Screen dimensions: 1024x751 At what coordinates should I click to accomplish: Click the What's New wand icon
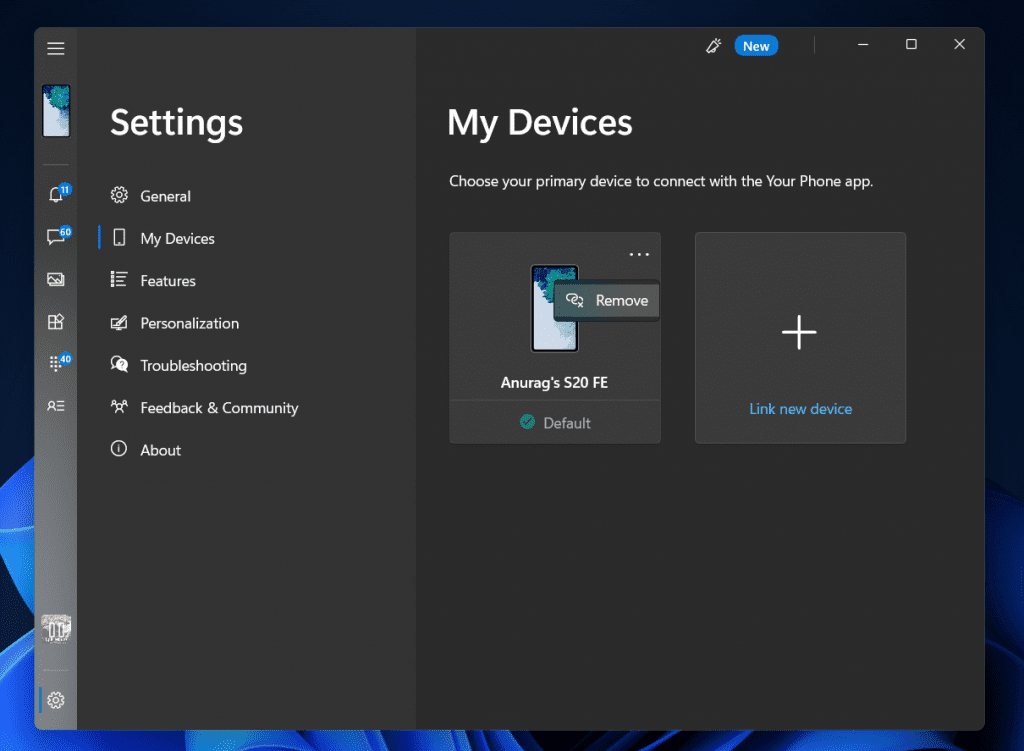tap(713, 46)
